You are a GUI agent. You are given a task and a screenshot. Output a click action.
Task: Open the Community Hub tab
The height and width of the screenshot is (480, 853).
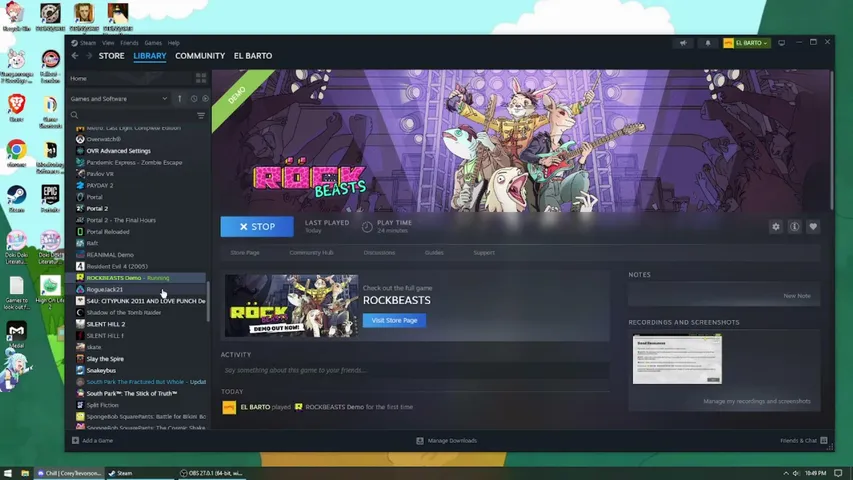[x=311, y=253]
